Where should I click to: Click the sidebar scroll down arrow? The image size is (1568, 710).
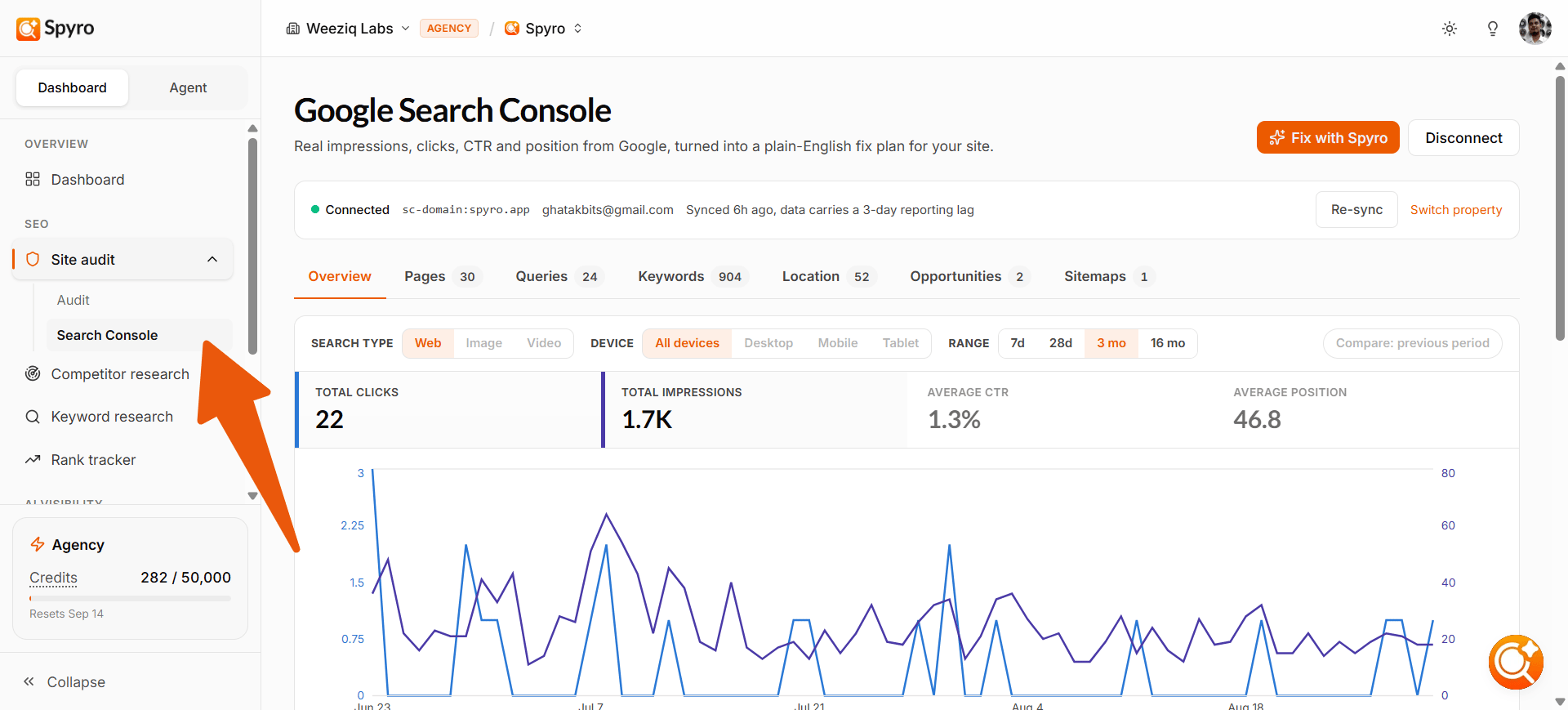point(252,496)
